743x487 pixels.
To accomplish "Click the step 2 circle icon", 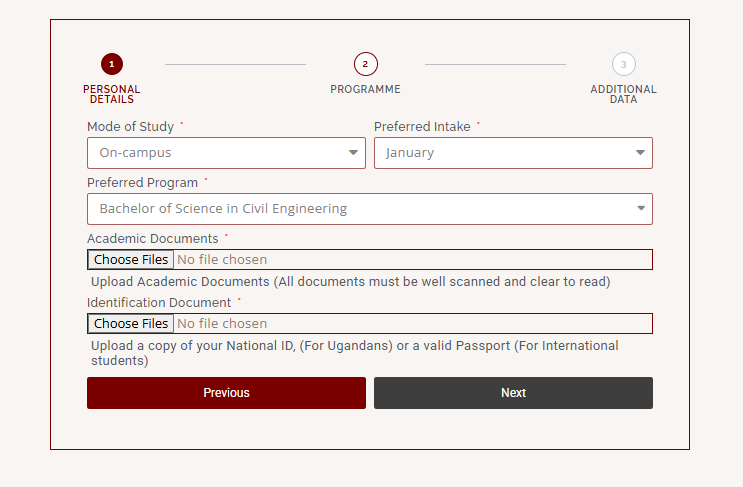I will click(365, 64).
